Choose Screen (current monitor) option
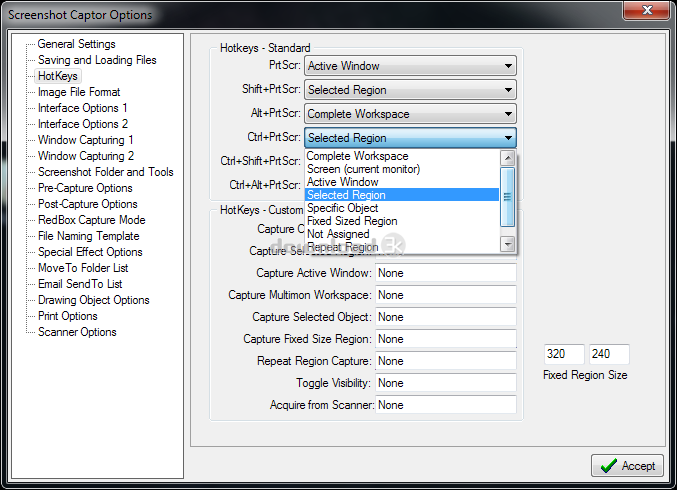677x490 pixels. pos(402,169)
